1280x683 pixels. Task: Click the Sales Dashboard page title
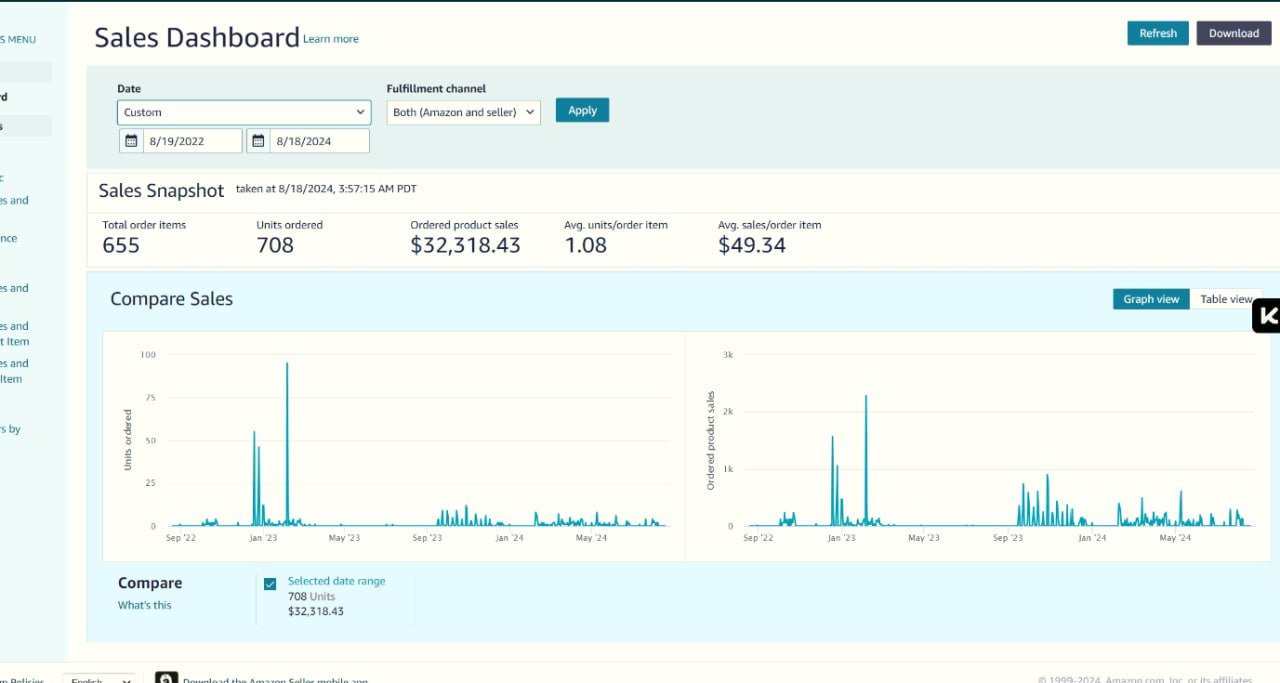click(197, 37)
